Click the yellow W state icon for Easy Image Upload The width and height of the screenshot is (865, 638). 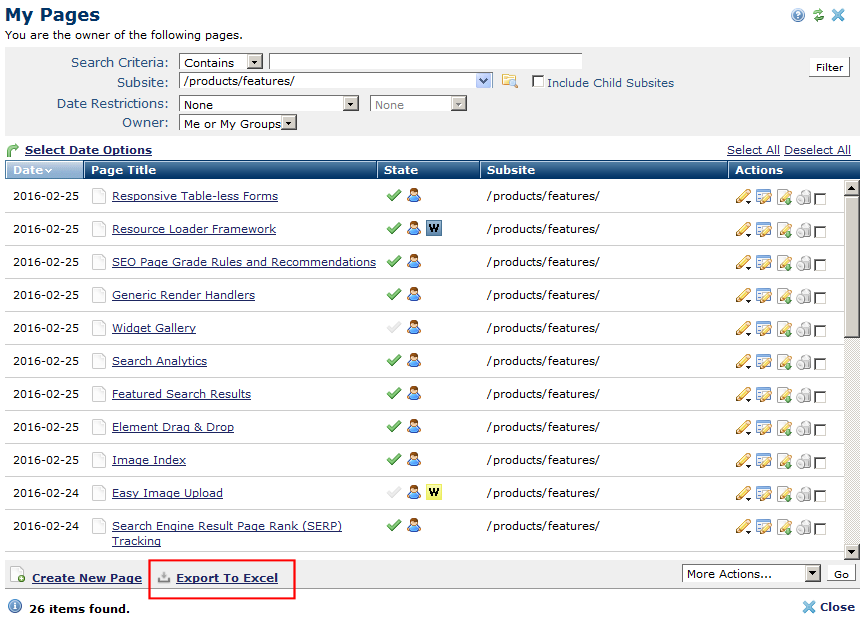coord(434,492)
